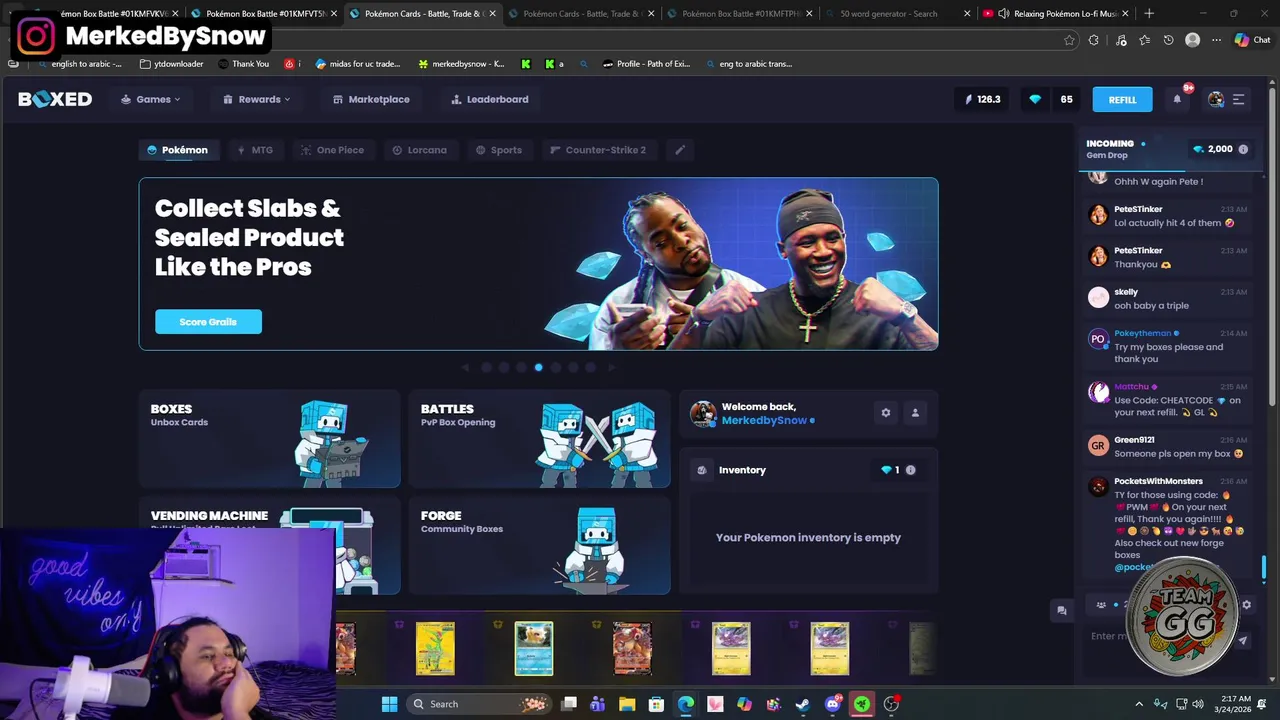Open the Copilot Chat button
The height and width of the screenshot is (720, 1280).
[1253, 40]
